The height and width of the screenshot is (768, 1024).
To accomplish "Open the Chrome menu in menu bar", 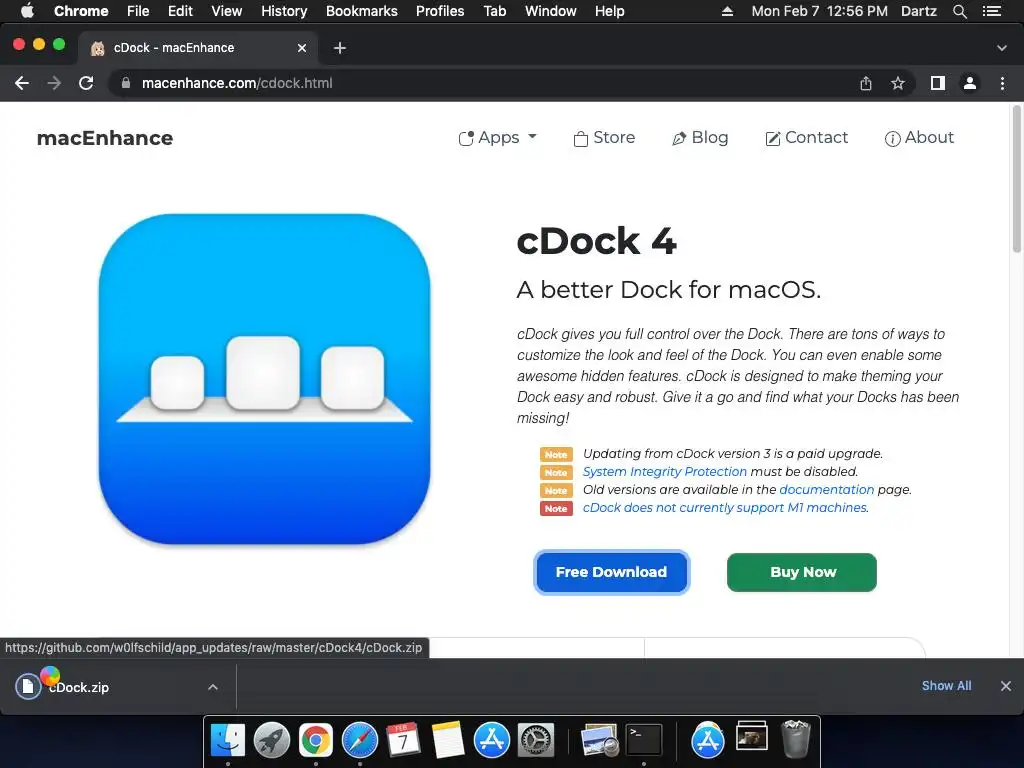I will coord(81,11).
